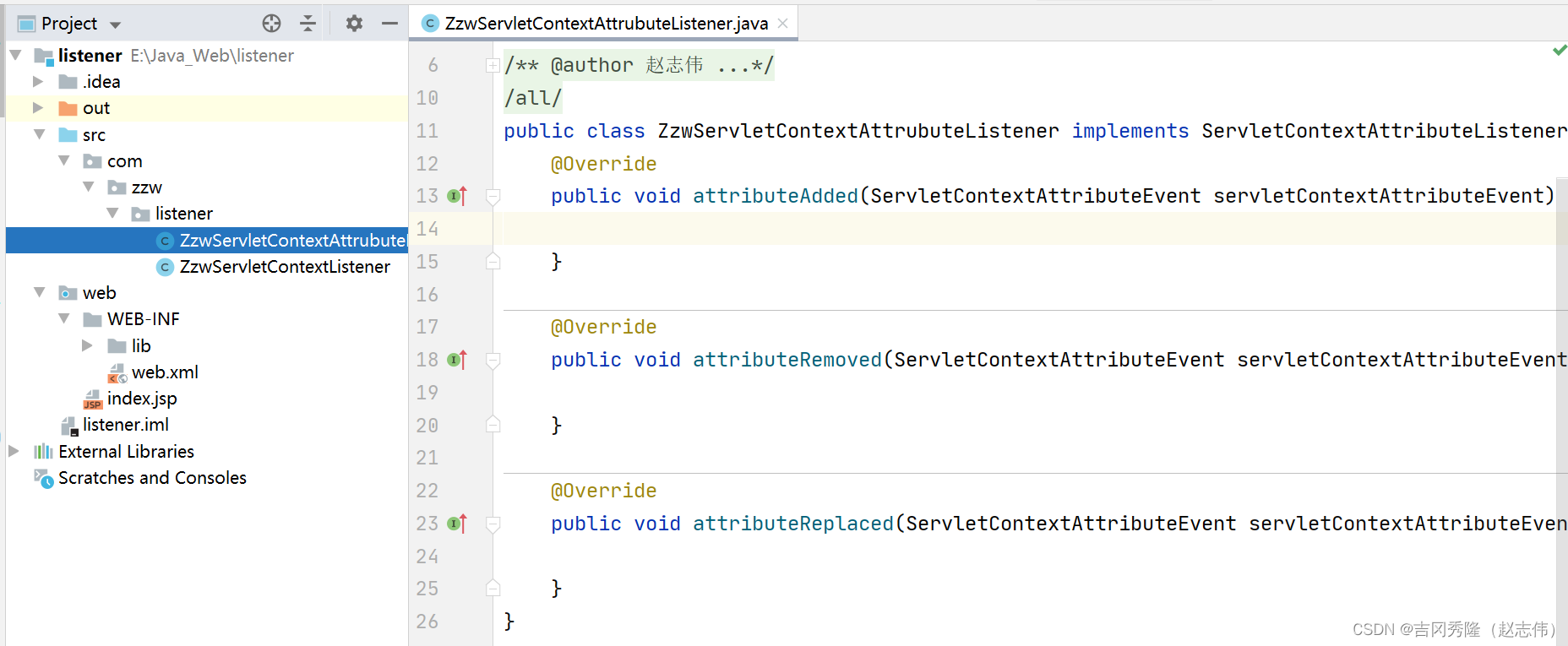Expand External Libraries node arrow
This screenshot has width=1568, height=646.
[14, 451]
